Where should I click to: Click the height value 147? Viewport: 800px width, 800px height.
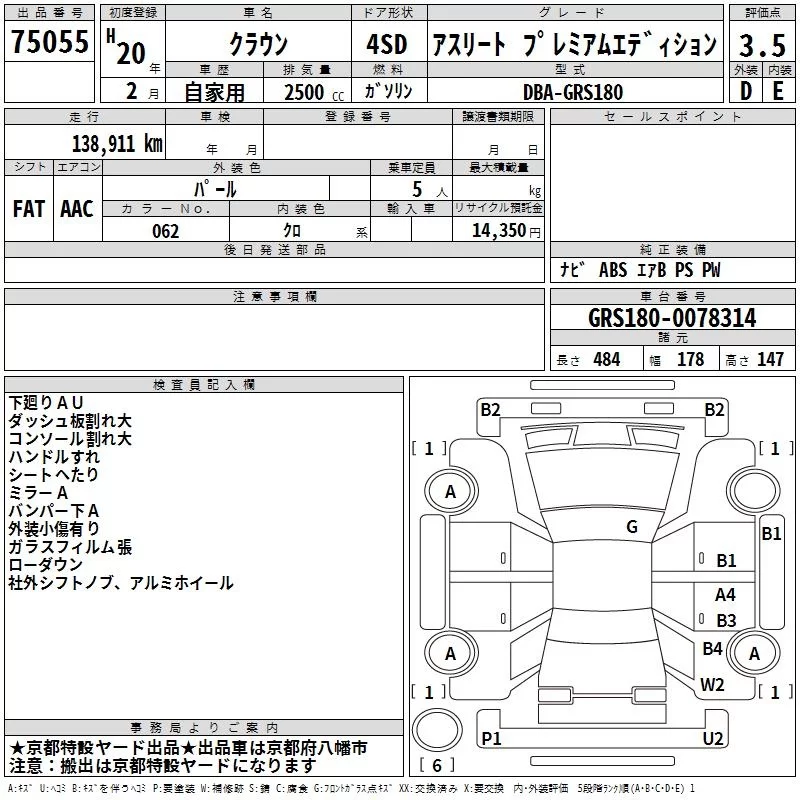[770, 359]
